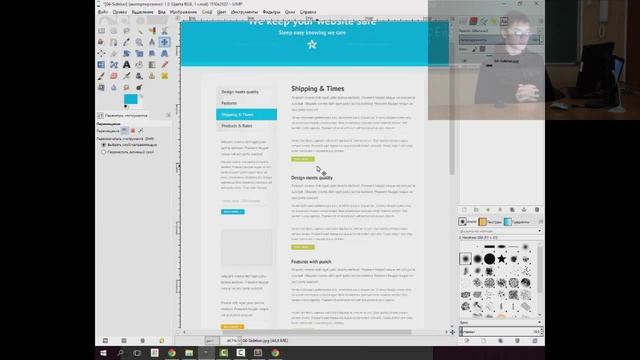Open the brushes dock tab menu button
Screen dimensions: 640x360
pos(541,222)
